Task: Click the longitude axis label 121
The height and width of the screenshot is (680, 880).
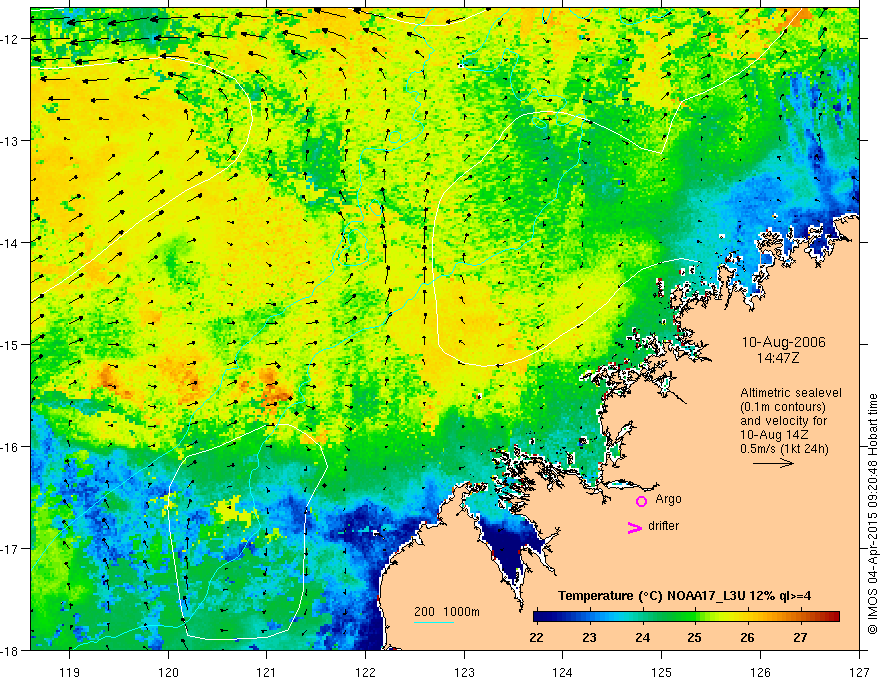Action: pos(267,672)
